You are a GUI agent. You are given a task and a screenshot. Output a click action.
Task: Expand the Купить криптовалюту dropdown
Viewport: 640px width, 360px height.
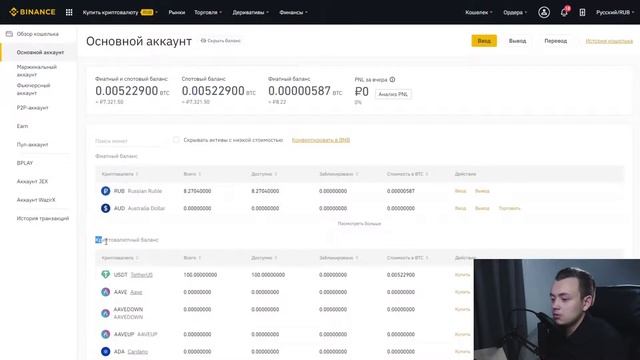[120, 12]
